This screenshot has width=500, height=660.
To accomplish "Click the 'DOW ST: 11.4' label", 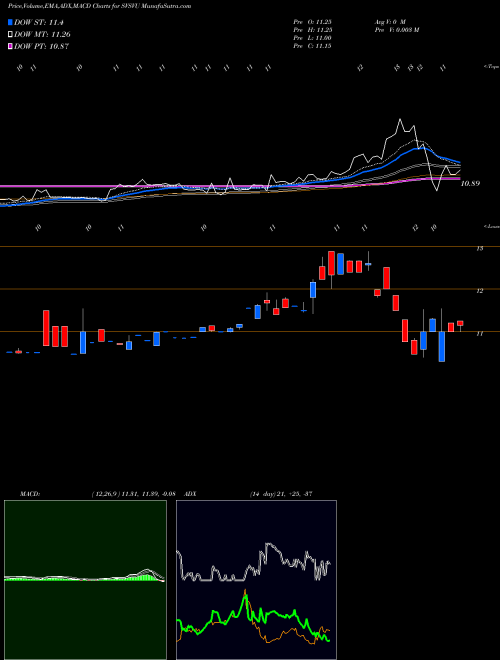I will tap(39, 22).
